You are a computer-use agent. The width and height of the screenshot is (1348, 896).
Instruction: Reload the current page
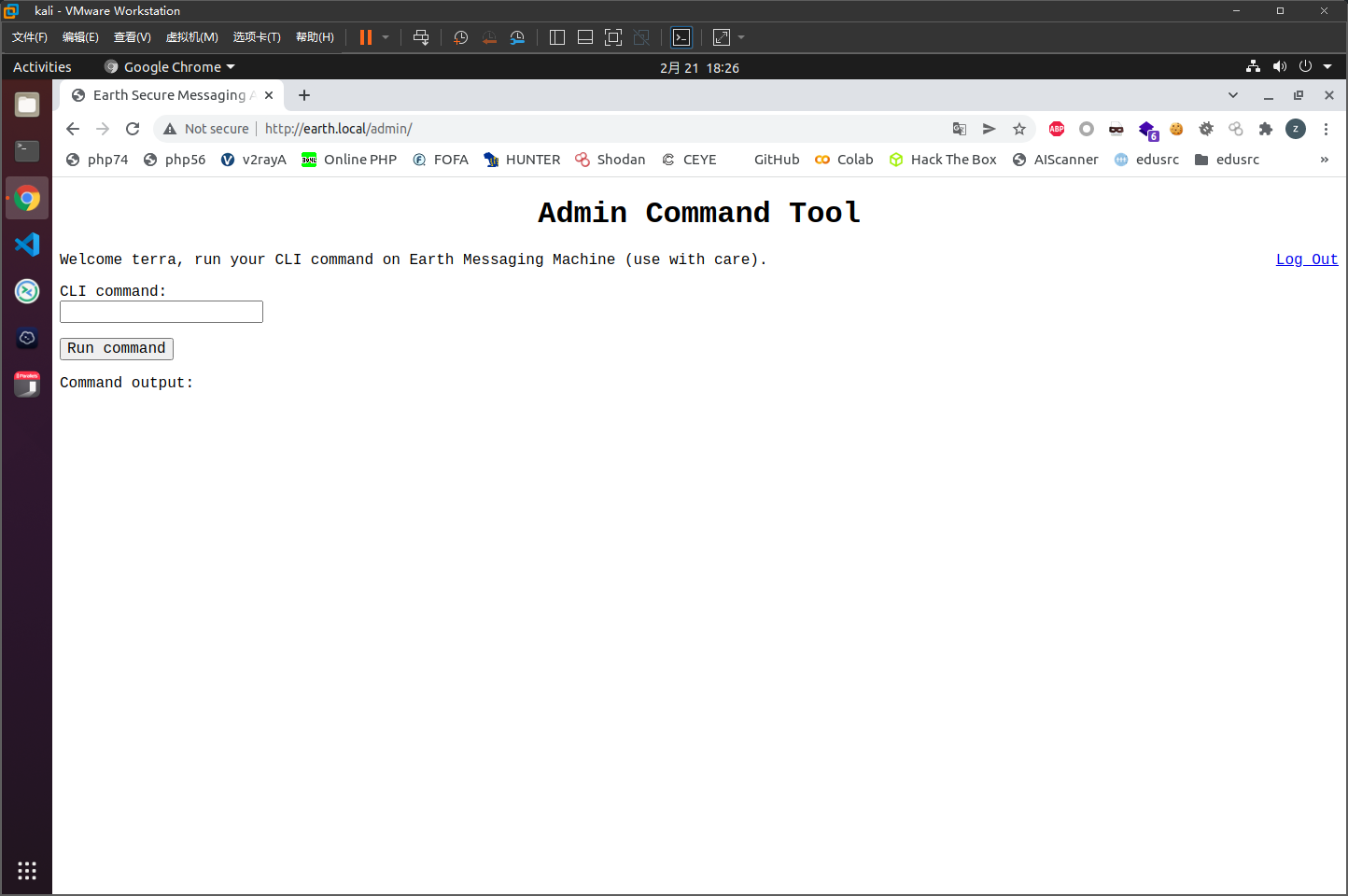pyautogui.click(x=133, y=129)
